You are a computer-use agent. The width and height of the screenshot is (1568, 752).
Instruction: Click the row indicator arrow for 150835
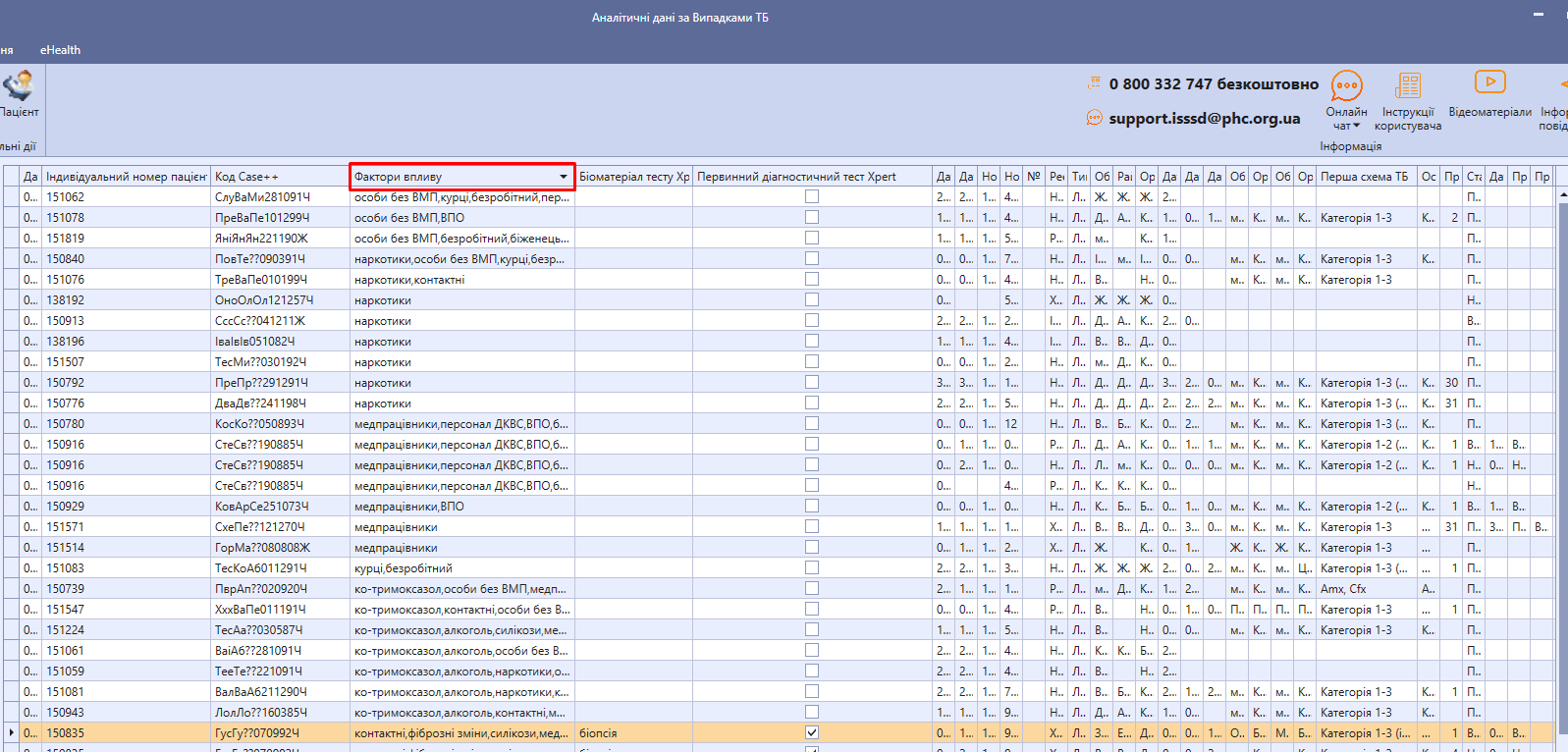coord(11,732)
